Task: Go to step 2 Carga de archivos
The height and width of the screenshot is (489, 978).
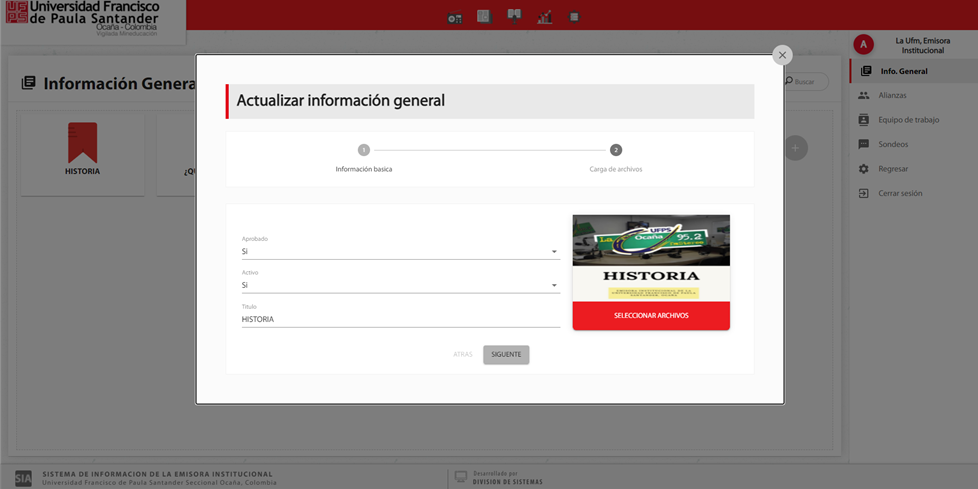Action: point(615,150)
